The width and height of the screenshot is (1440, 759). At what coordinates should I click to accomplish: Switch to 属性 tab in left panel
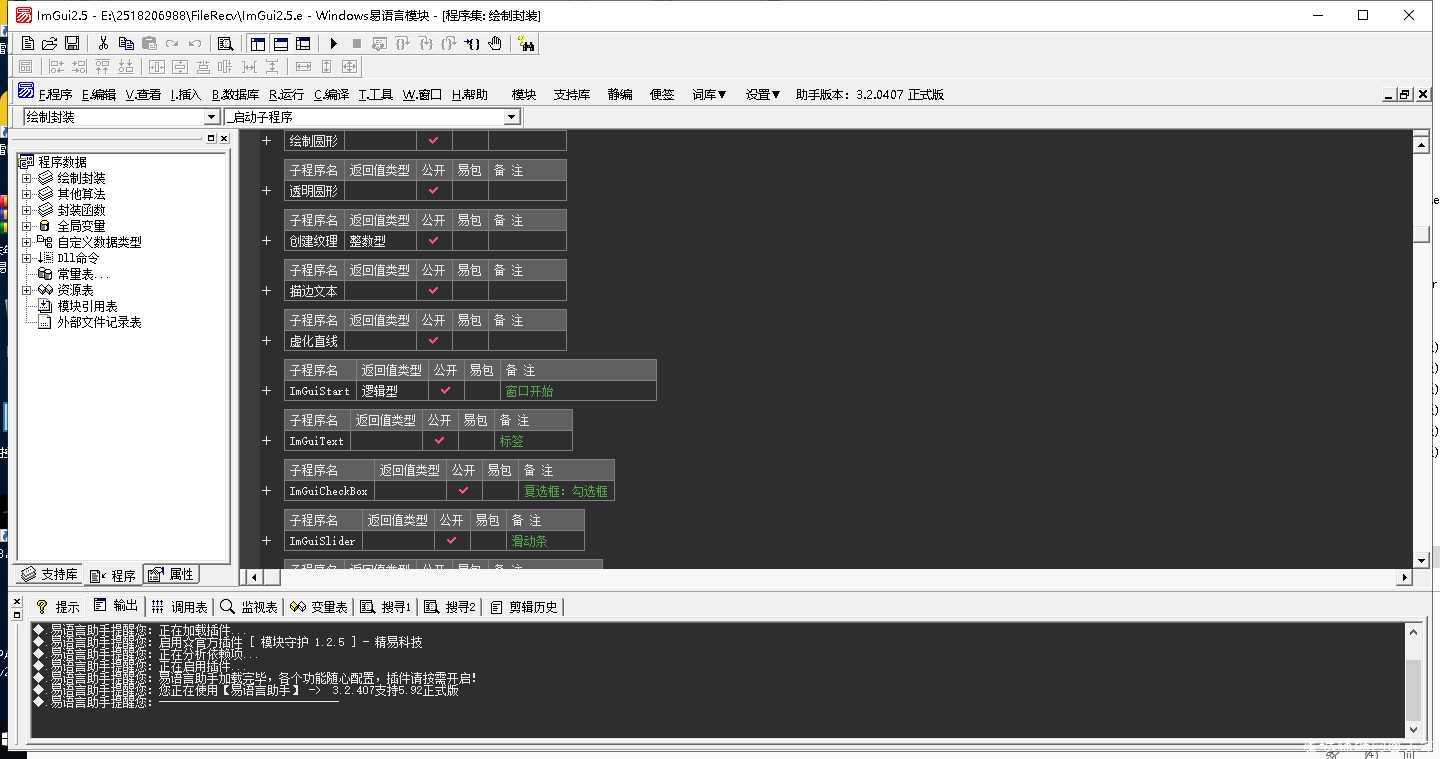pos(172,575)
